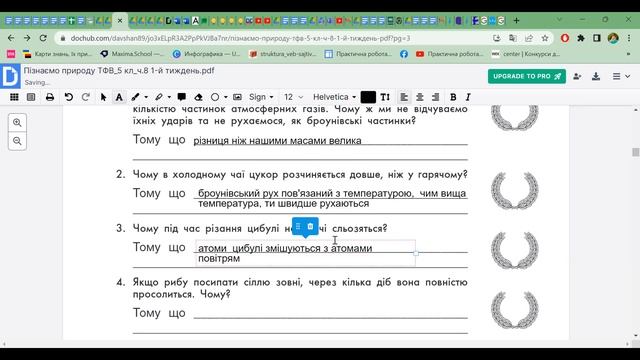
Task: Toggle bold formatting
Action: pos(453,97)
